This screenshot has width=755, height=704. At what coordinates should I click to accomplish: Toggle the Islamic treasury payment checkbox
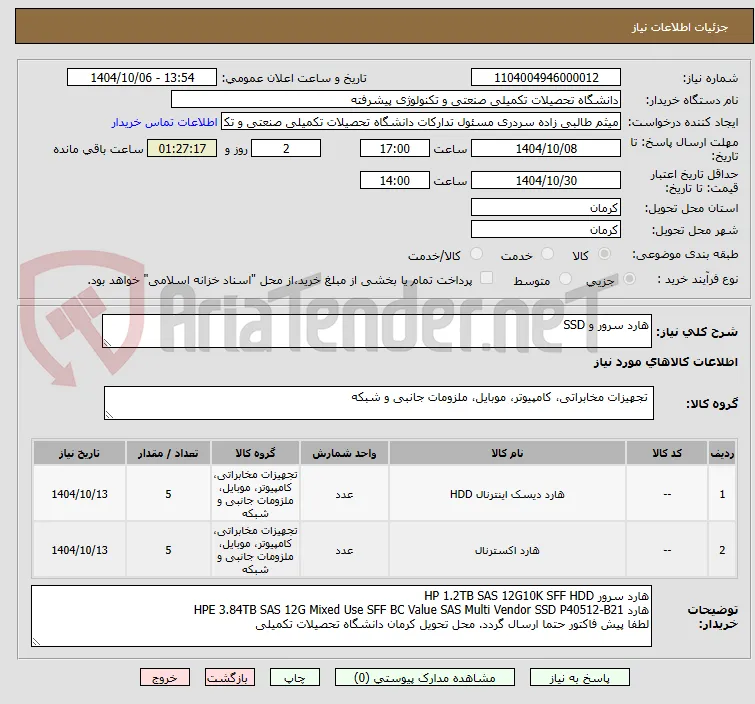pyautogui.click(x=487, y=278)
